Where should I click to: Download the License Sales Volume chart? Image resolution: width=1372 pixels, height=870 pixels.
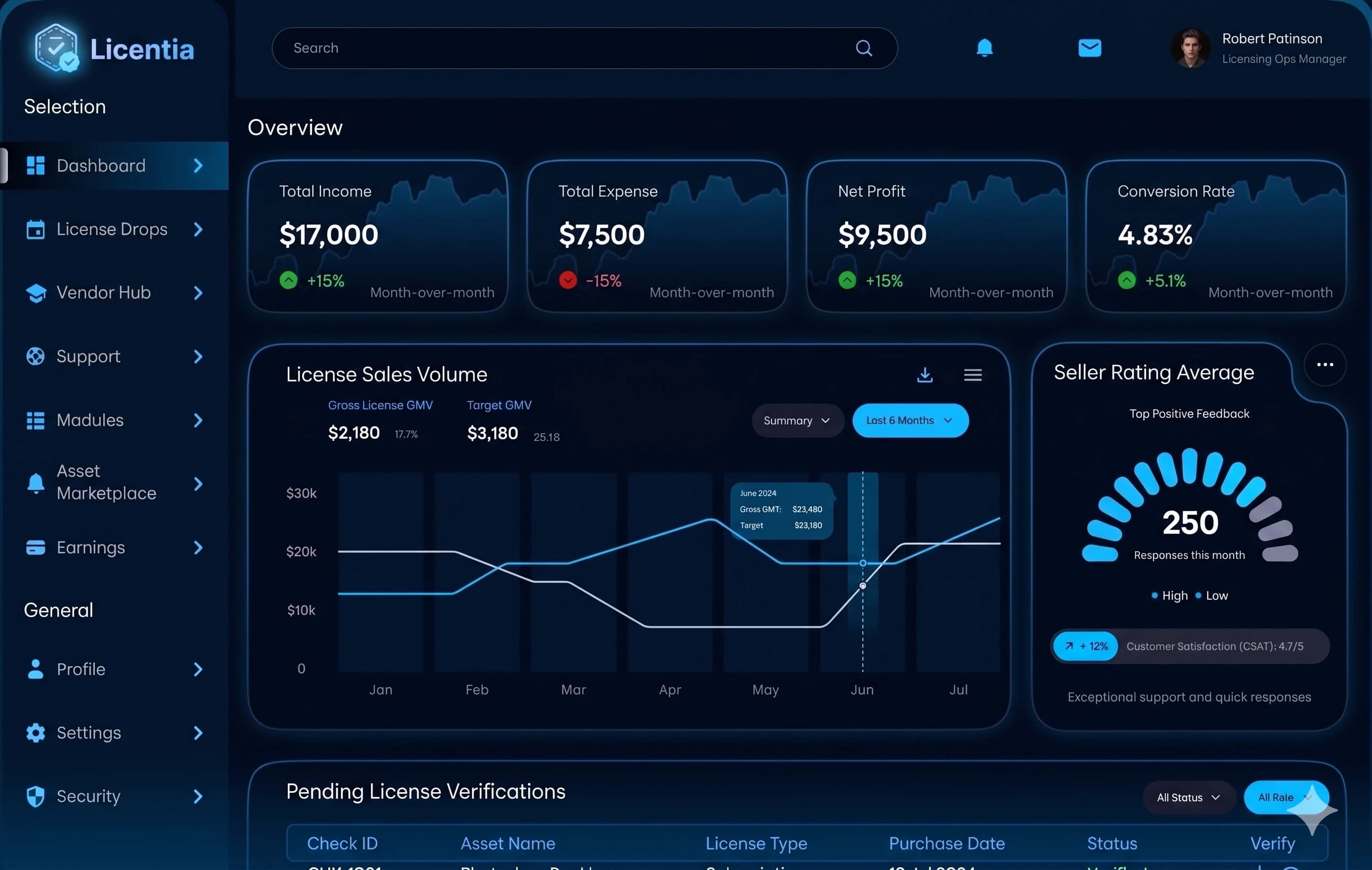pos(925,374)
